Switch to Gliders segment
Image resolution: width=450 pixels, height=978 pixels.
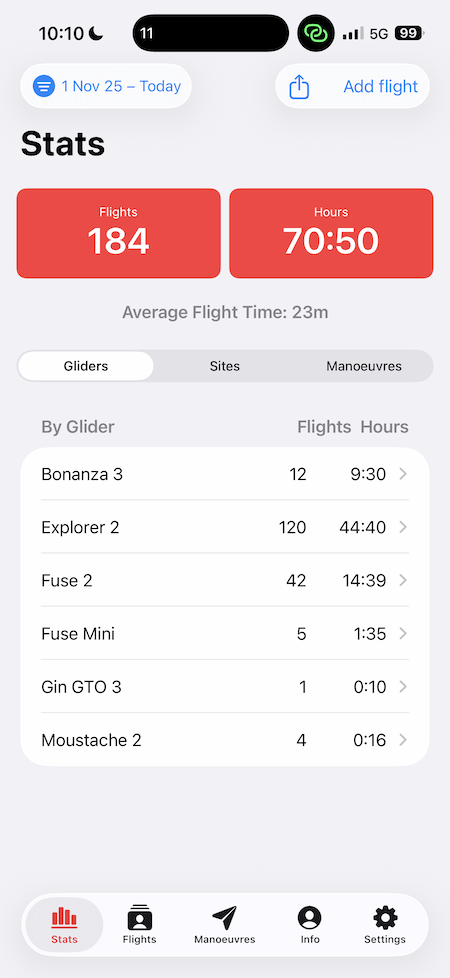click(x=86, y=366)
